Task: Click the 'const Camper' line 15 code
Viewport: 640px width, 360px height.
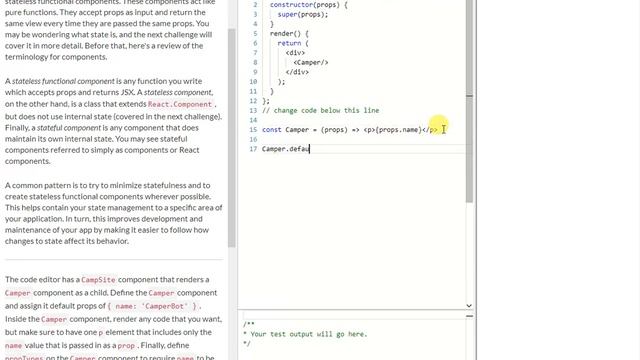Action: point(349,130)
